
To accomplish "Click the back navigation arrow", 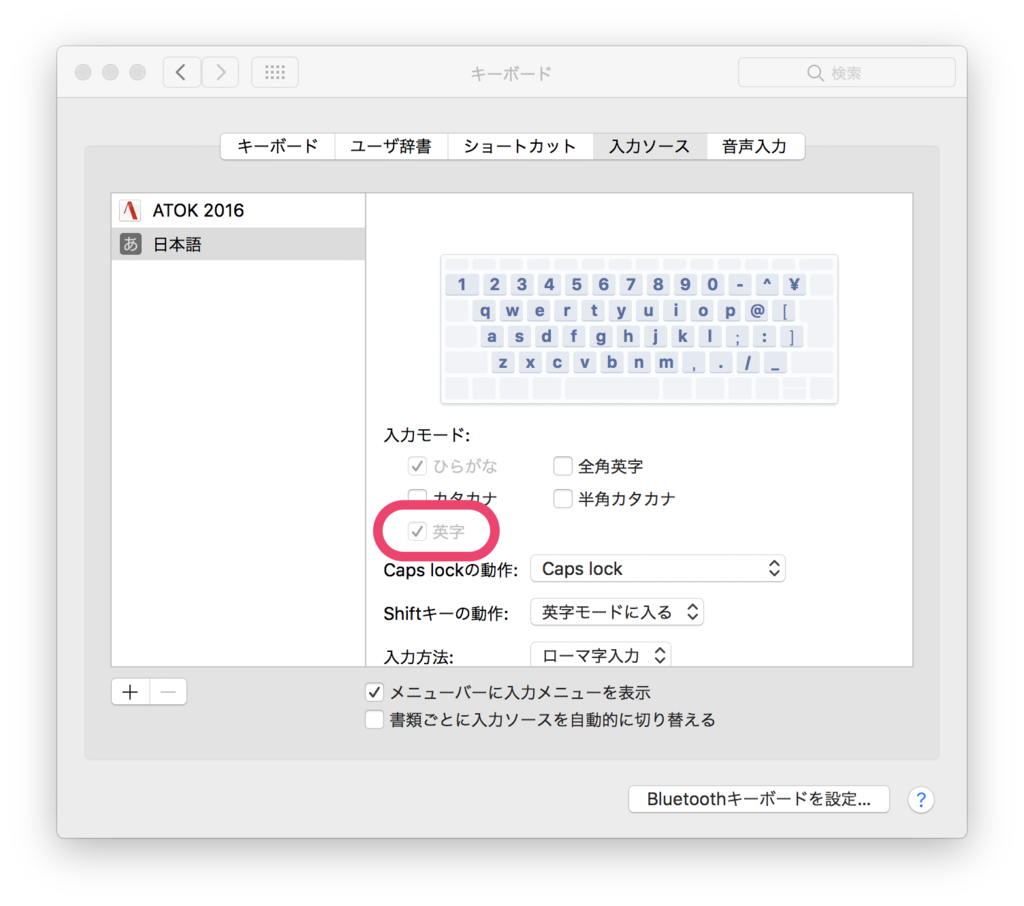I will tap(181, 71).
